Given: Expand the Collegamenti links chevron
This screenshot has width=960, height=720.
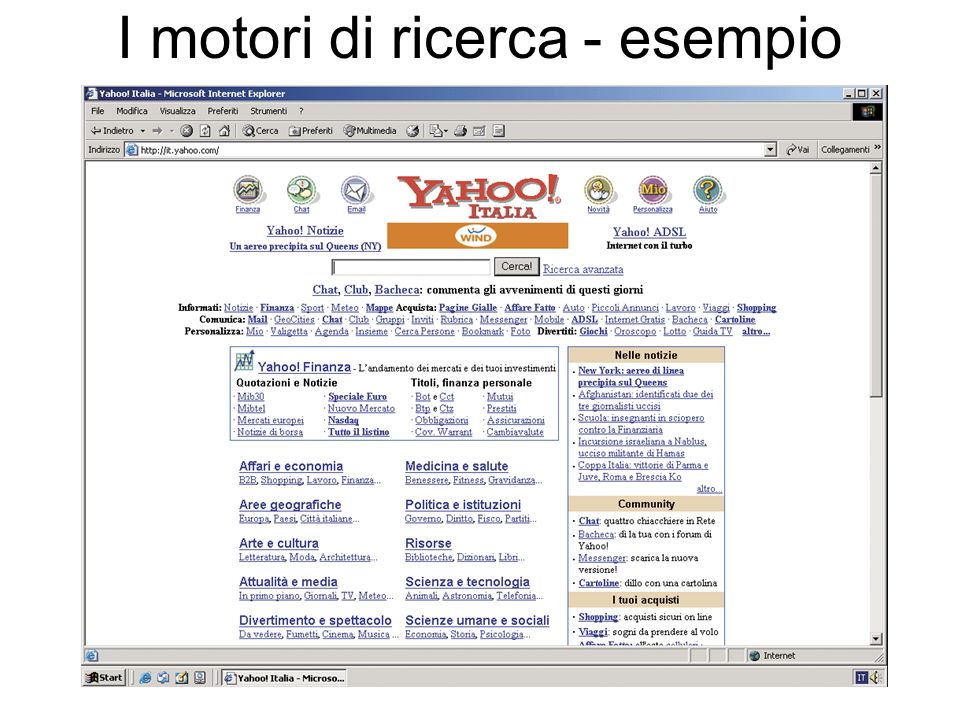Looking at the screenshot, I should 877,148.
